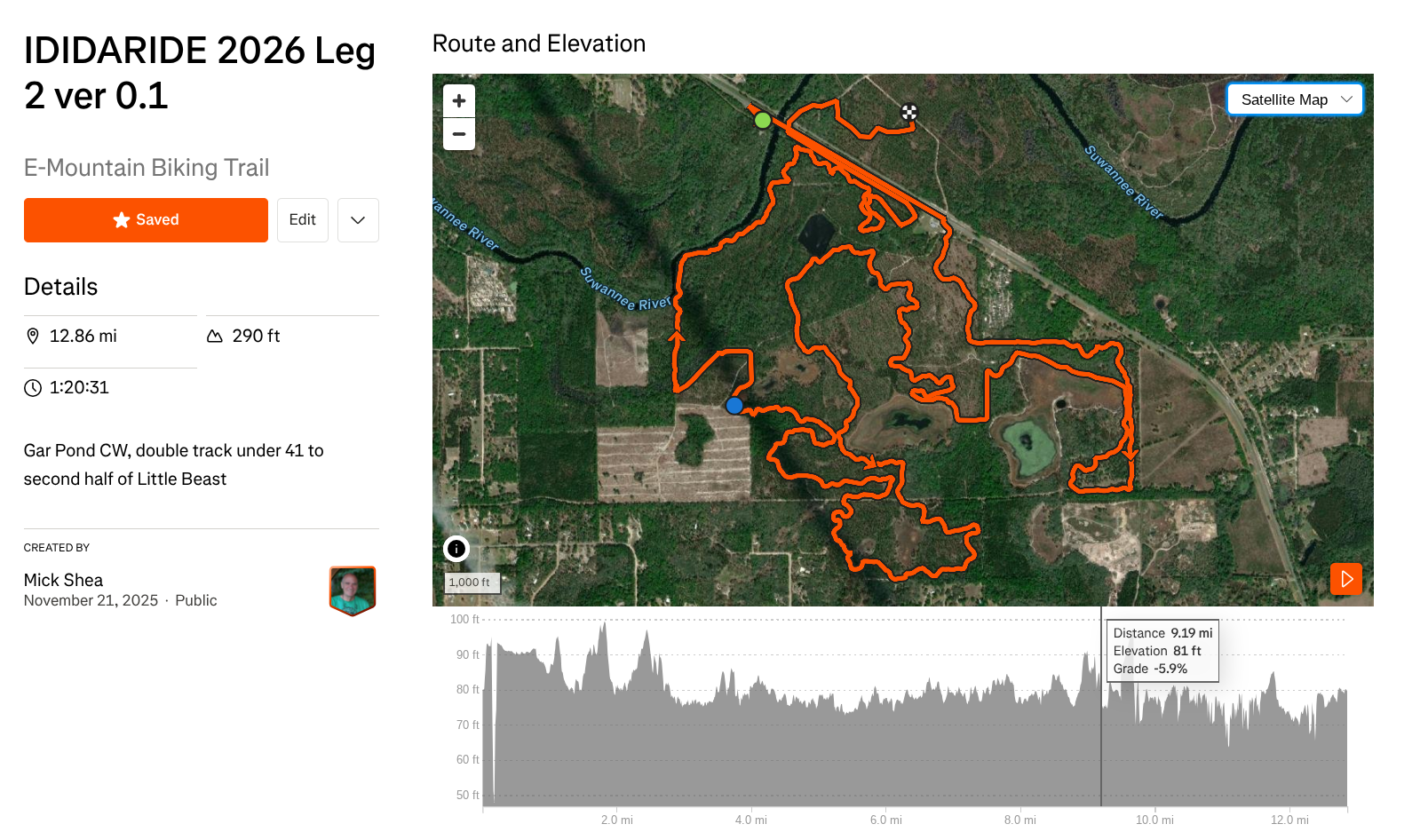This screenshot has width=1420, height=840.
Task: Zoom in on the route map
Action: point(458,101)
